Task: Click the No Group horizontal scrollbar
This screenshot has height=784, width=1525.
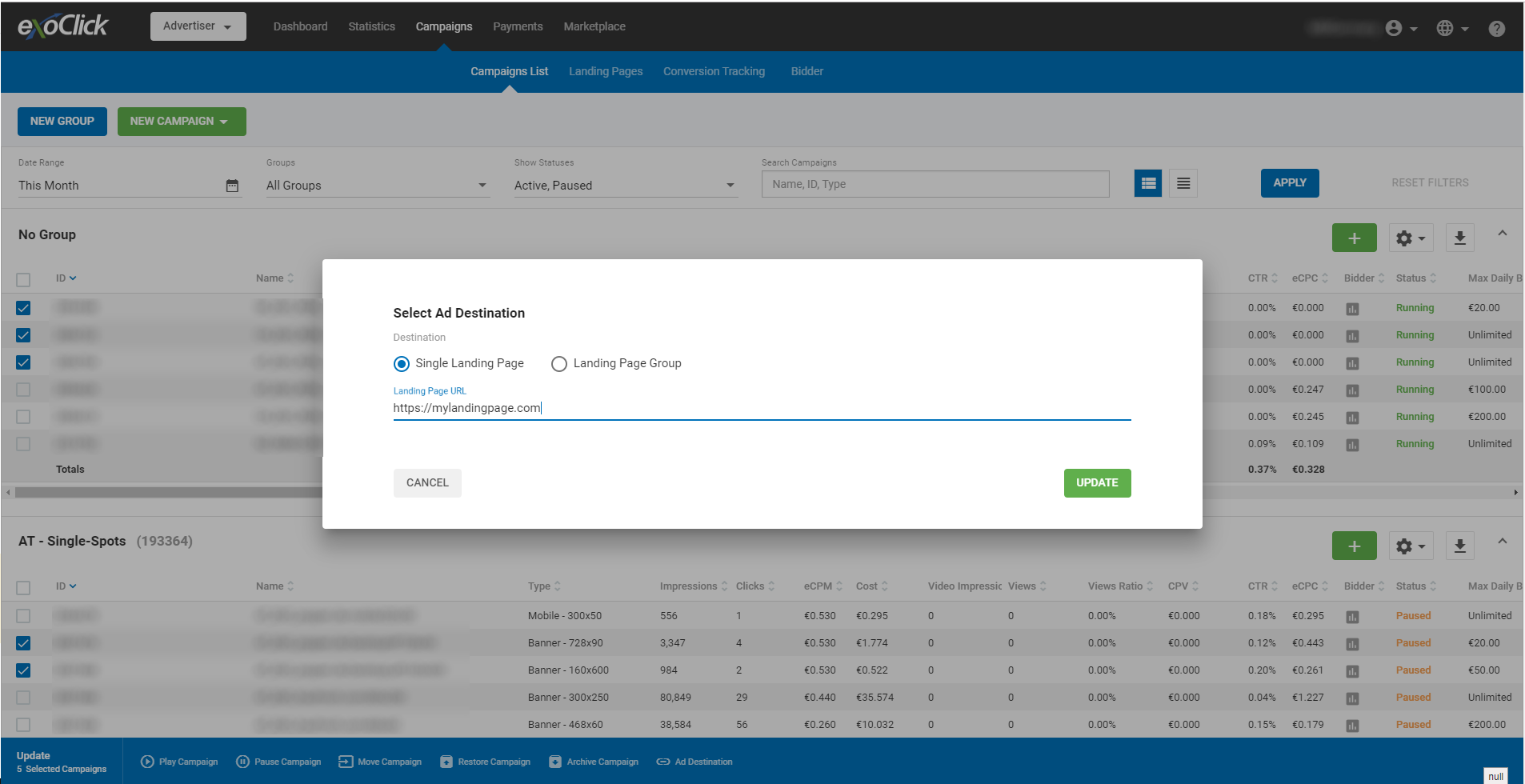Action: pyautogui.click(x=762, y=493)
